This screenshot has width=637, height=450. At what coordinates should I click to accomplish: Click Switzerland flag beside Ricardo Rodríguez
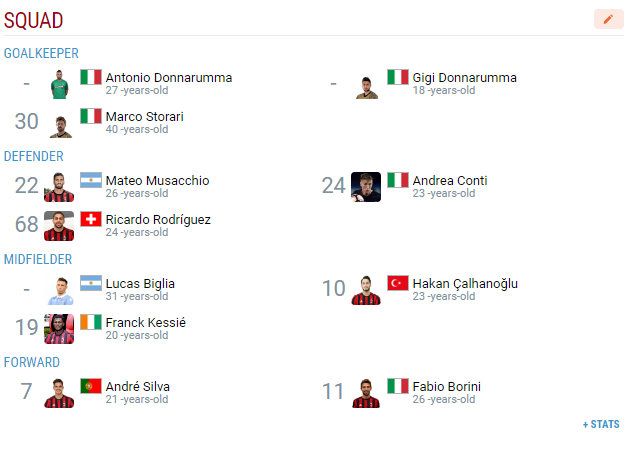coord(91,219)
